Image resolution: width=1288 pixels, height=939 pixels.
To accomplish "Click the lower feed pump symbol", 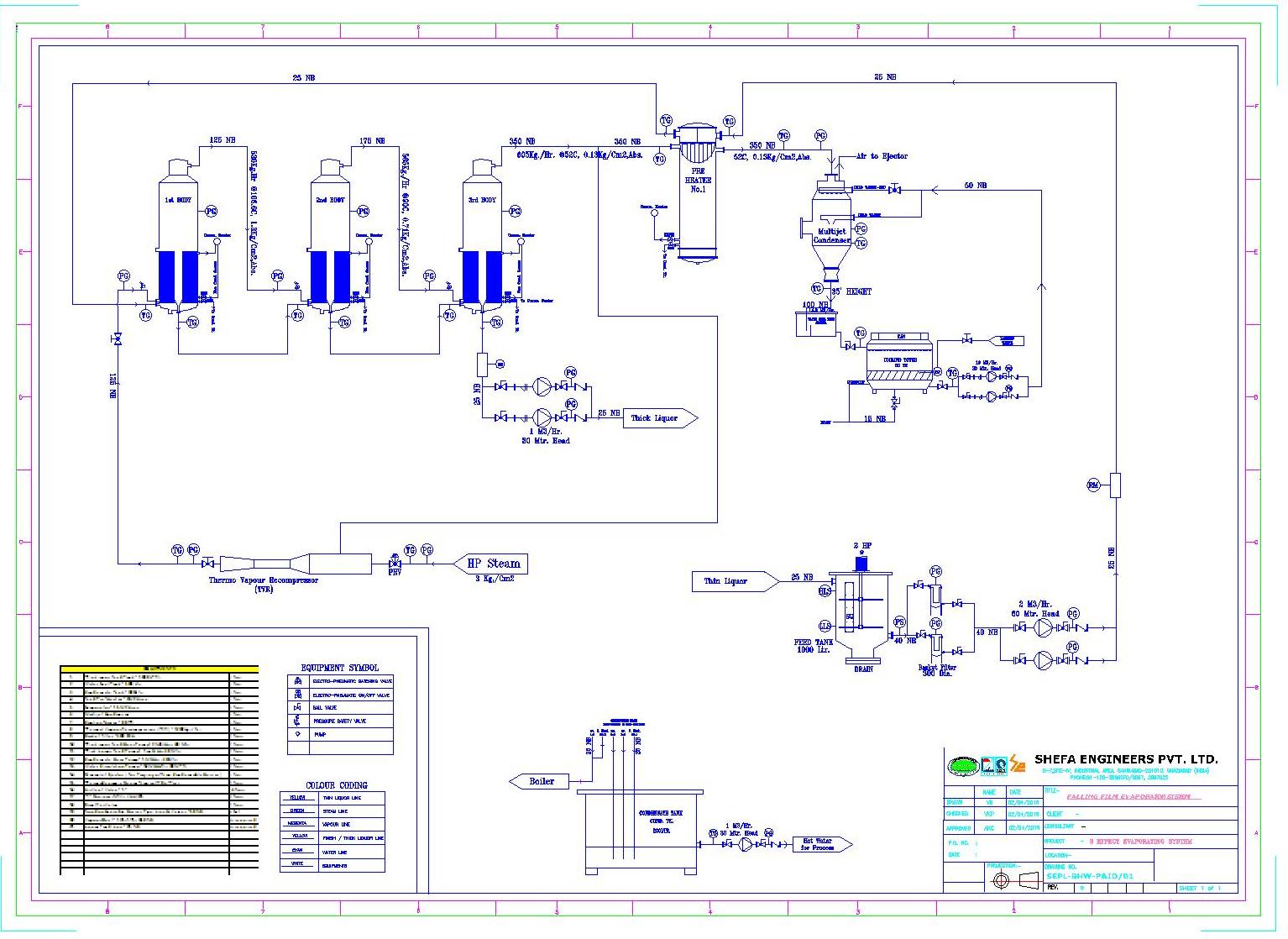I will click(x=1043, y=659).
